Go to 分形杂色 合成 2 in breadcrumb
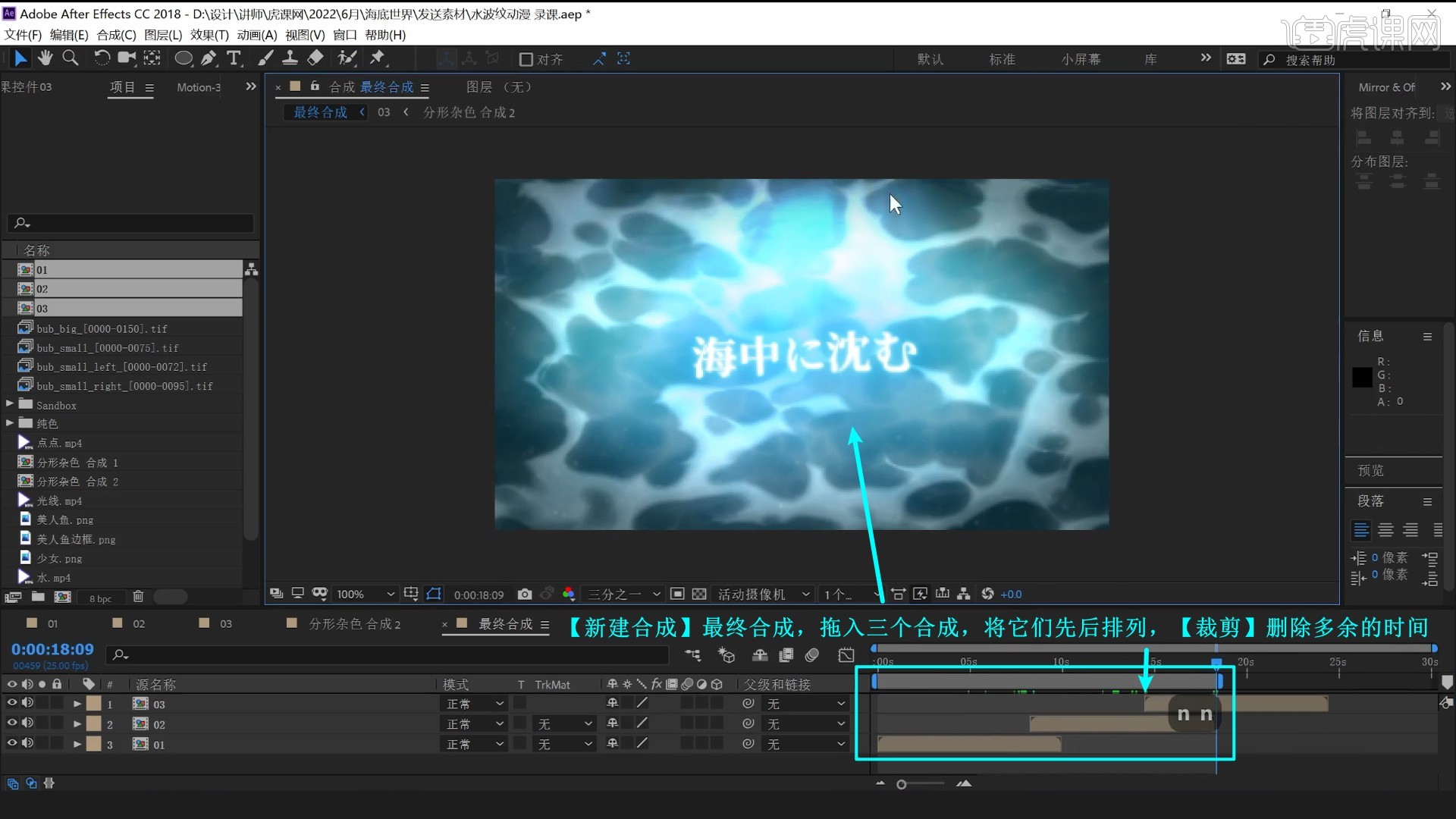This screenshot has height=819, width=1456. (x=469, y=112)
